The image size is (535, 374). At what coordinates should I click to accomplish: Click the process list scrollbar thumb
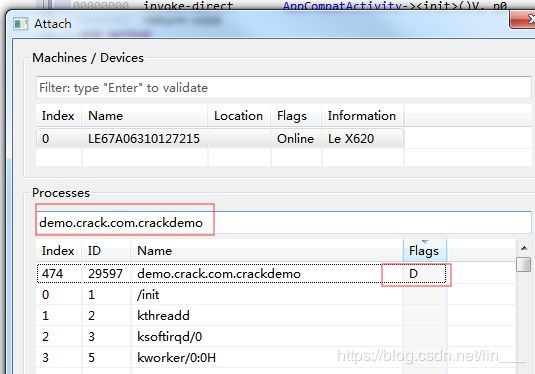[x=524, y=265]
